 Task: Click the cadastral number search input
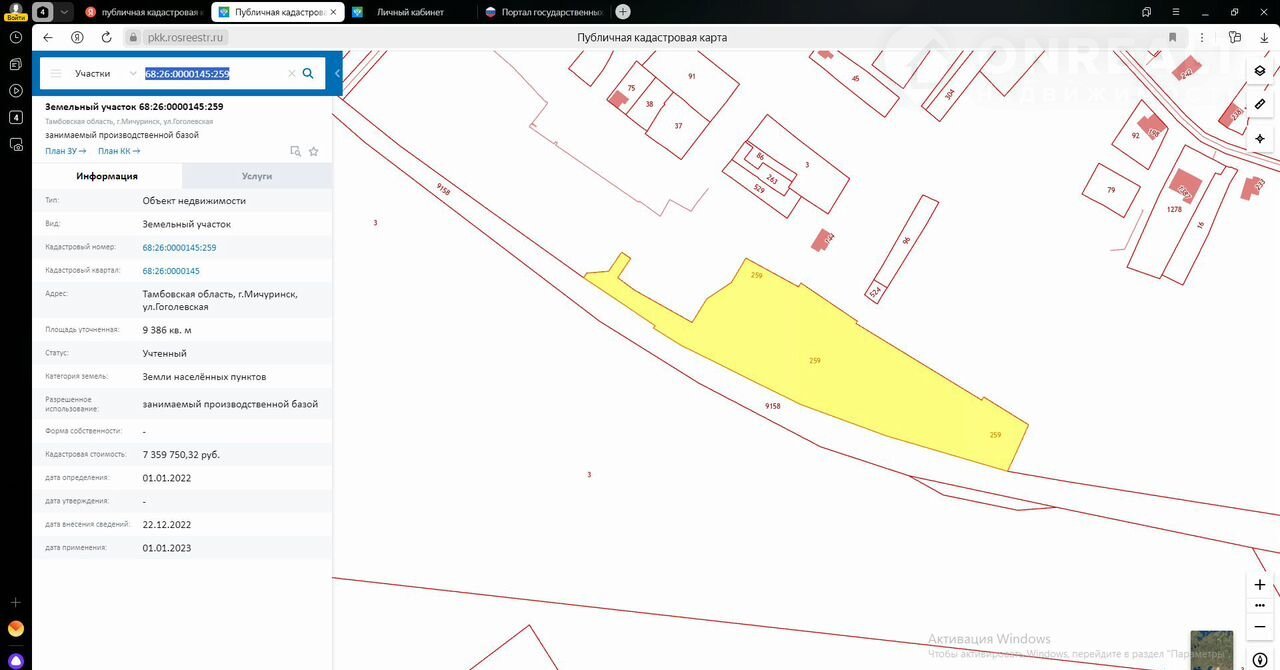(x=213, y=74)
